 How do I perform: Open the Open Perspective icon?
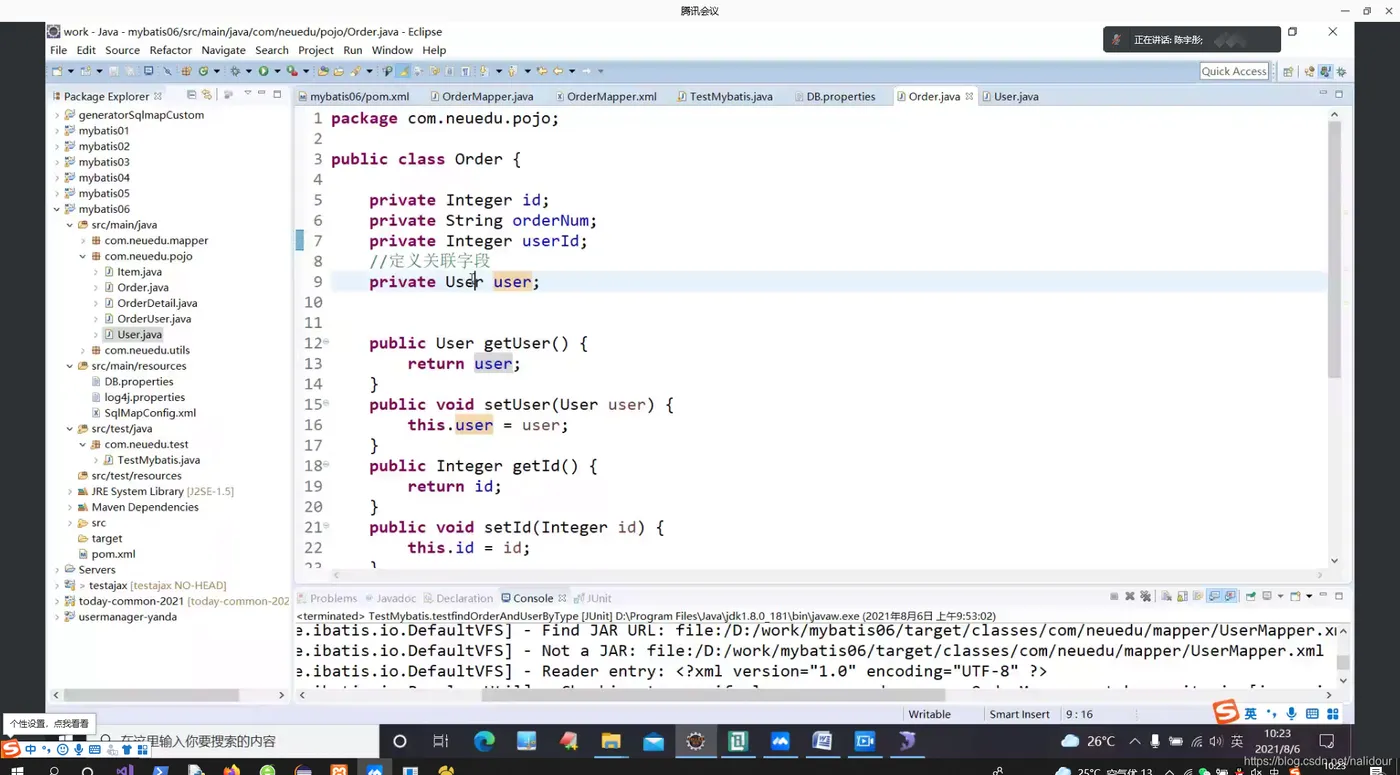point(1288,71)
